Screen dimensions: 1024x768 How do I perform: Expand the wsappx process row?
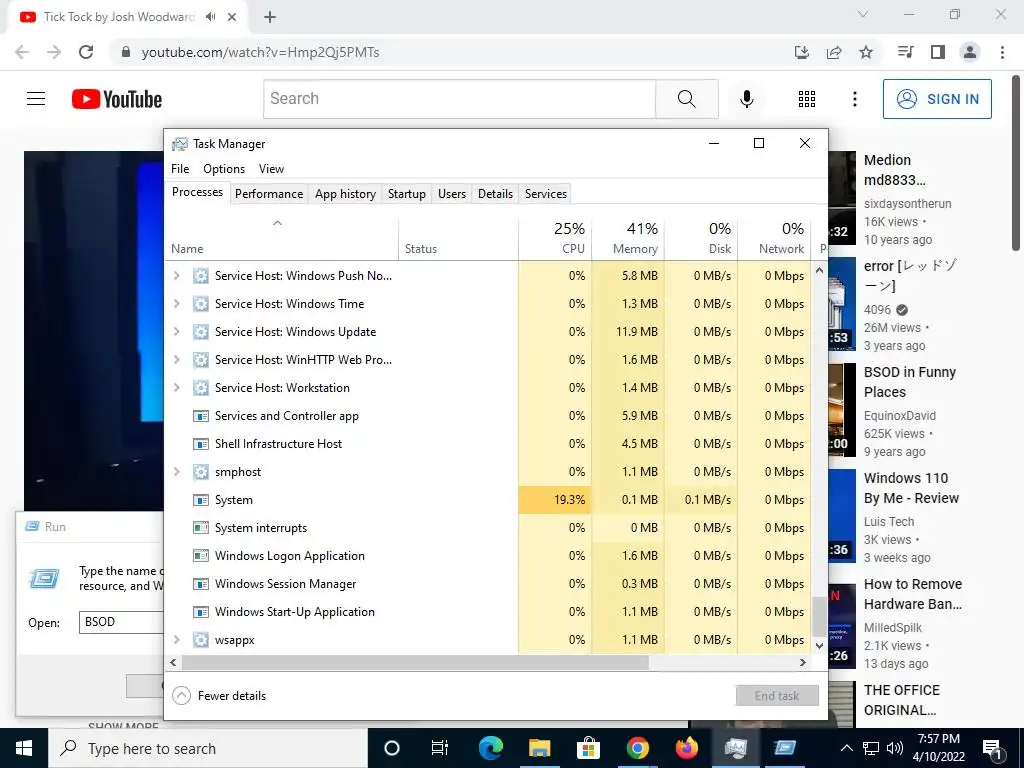click(176, 640)
